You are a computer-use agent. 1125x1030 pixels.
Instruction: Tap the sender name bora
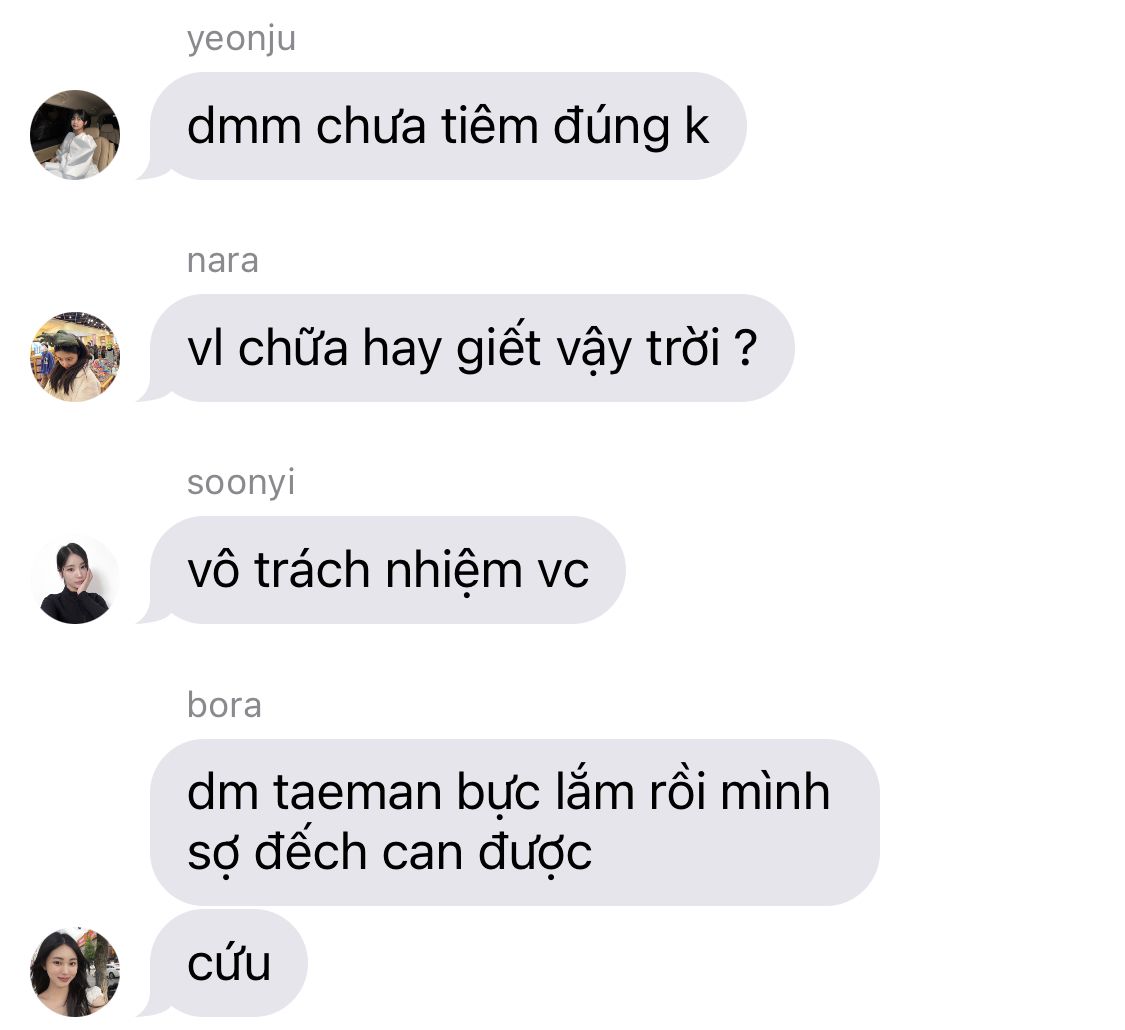(224, 704)
